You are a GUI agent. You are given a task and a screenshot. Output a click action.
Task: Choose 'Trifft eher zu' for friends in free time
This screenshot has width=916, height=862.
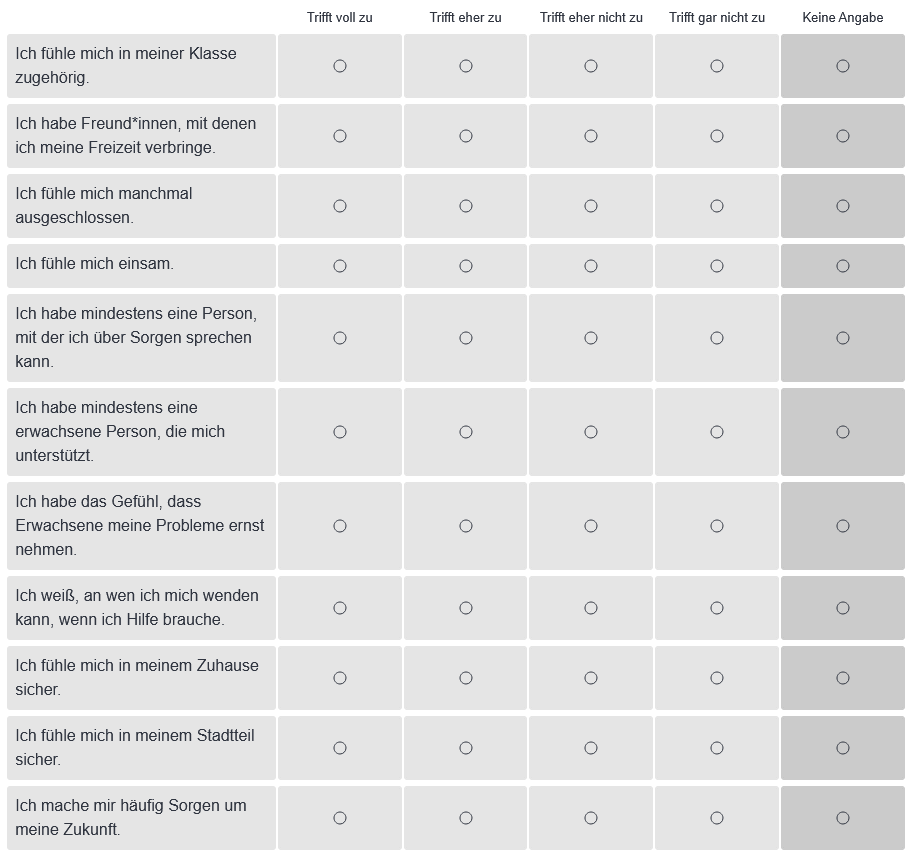pos(466,136)
